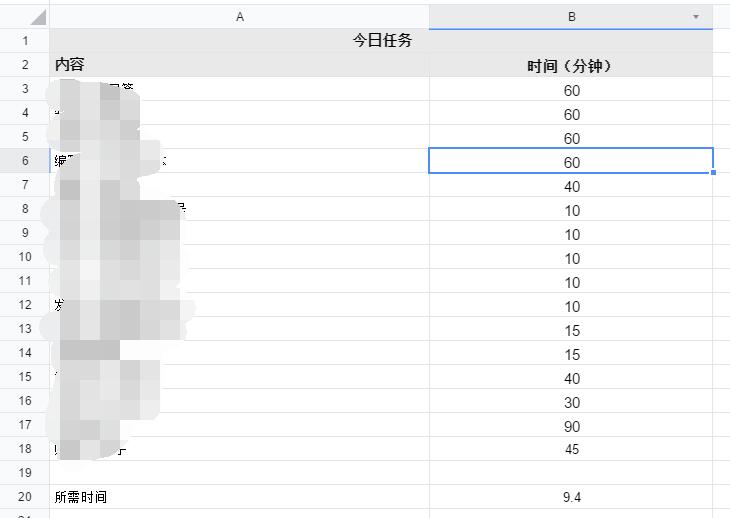730x518 pixels.
Task: Select row header 6
Action: tap(25, 161)
